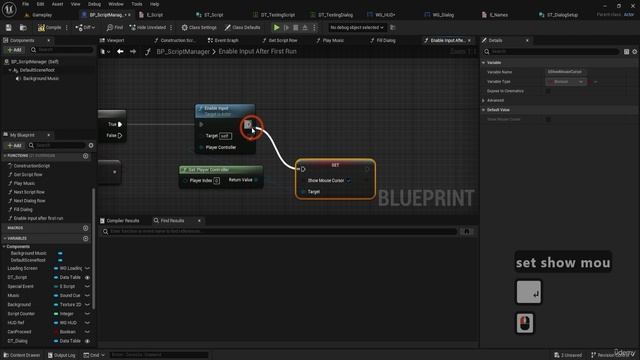Toggle Show Mouse Cursor checkbox on SET node
This screenshot has height=360, width=640.
349,180
